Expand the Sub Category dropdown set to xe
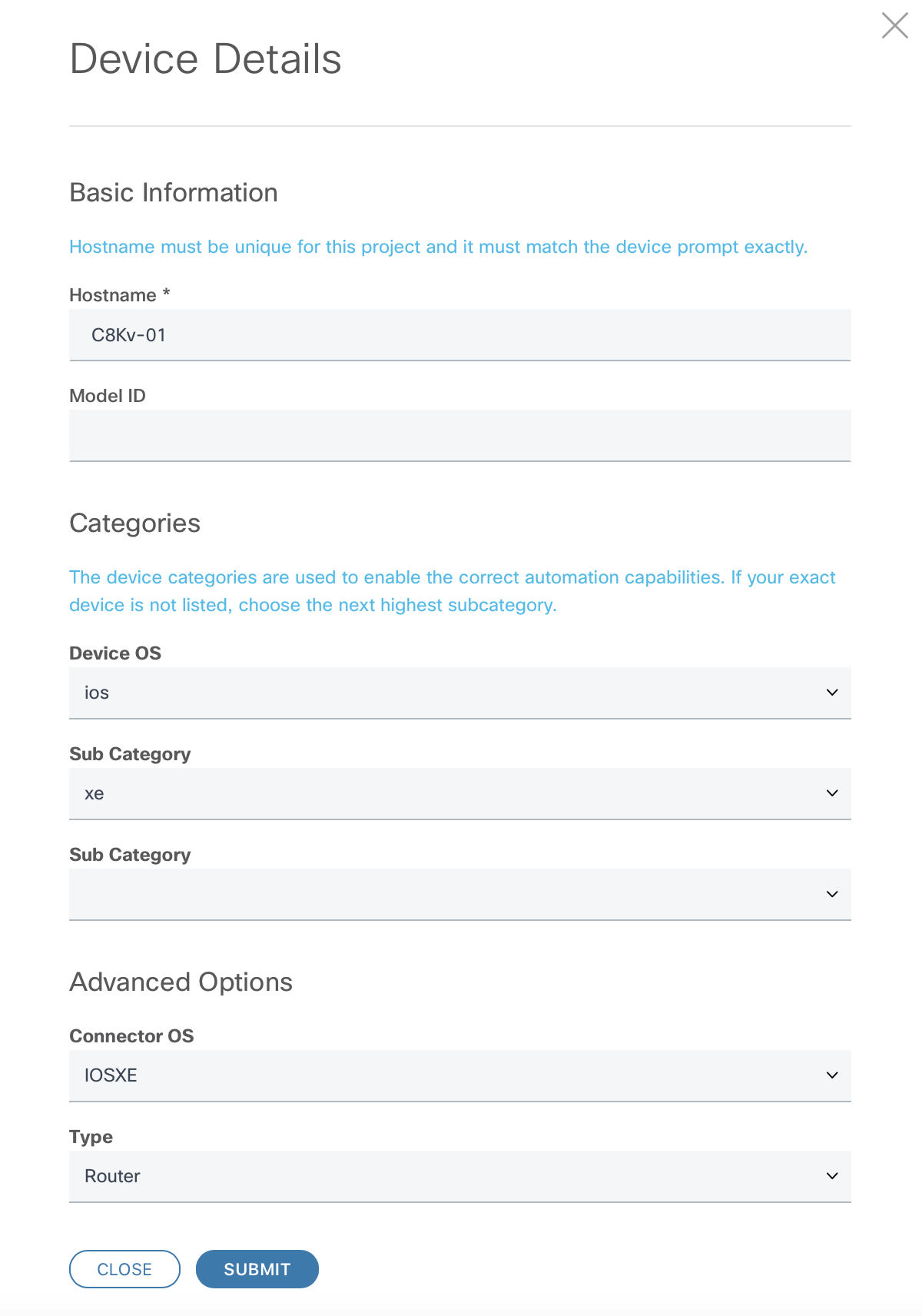The height and width of the screenshot is (1316, 922). coord(446,793)
